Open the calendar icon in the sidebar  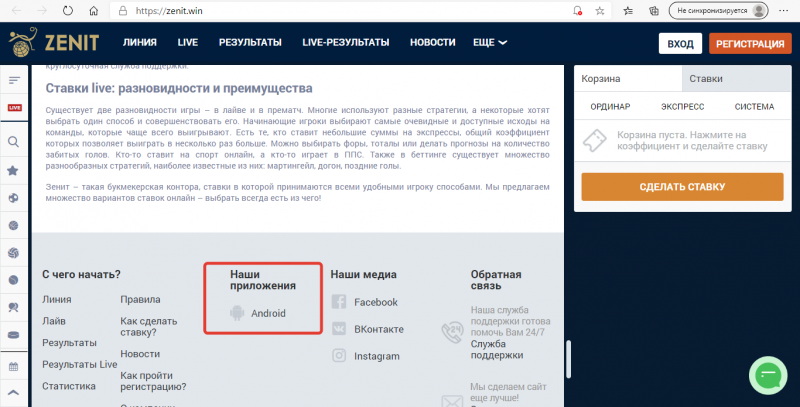click(13, 366)
